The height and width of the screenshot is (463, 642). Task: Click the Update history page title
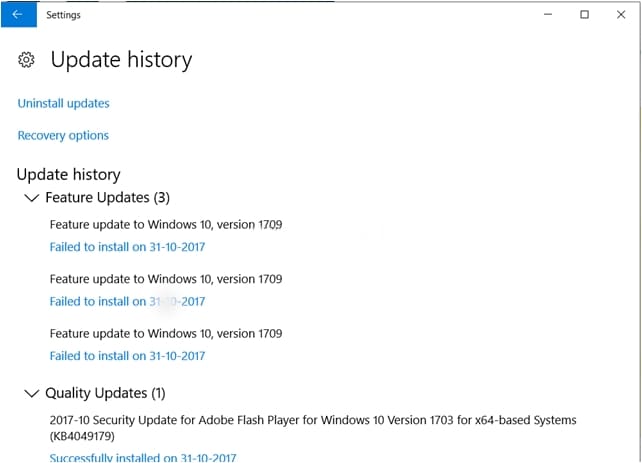[121, 60]
